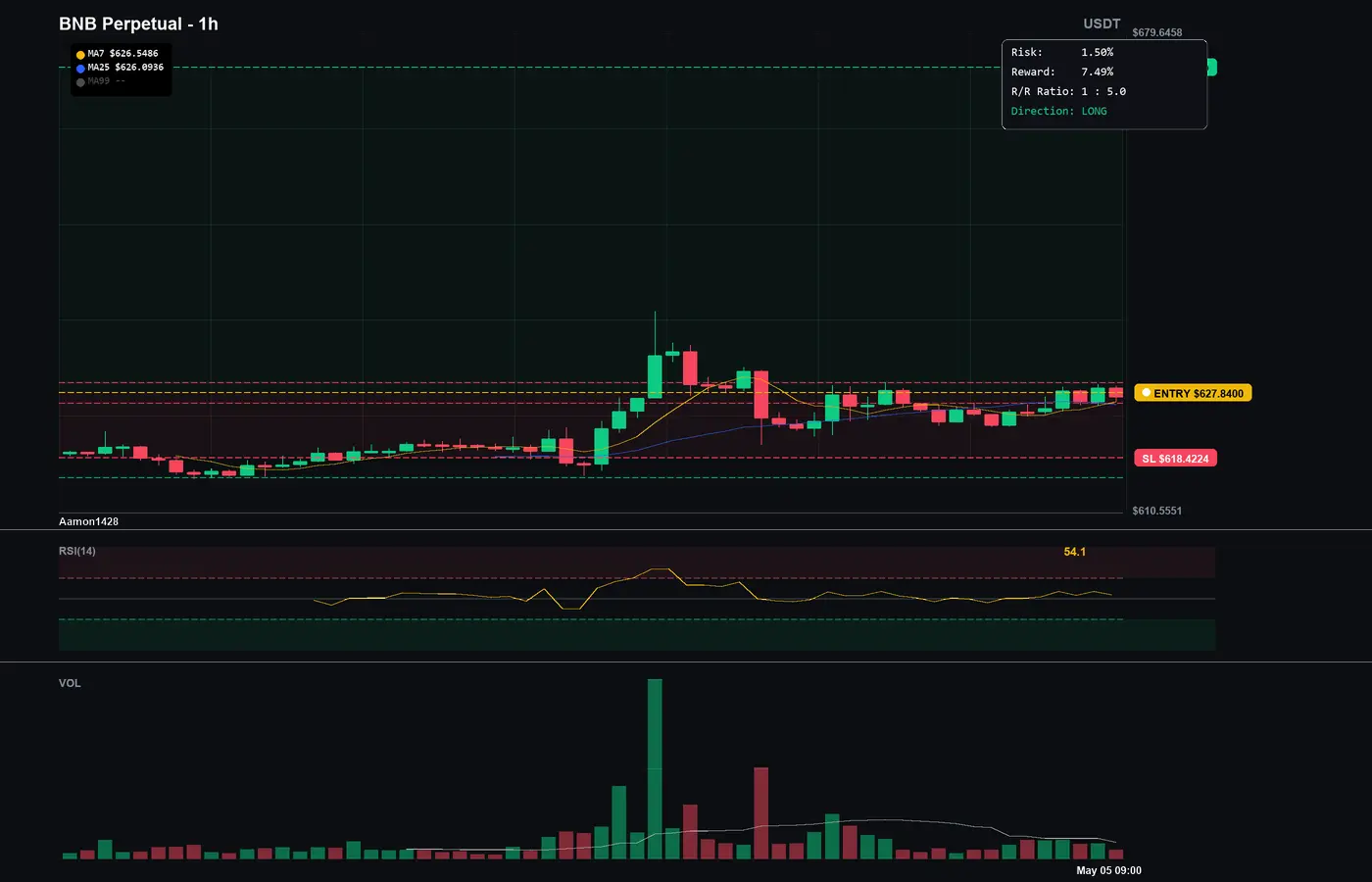Click the R/R Ratio 1 : 5.0 line
The width and height of the screenshot is (1372, 882).
(1068, 91)
